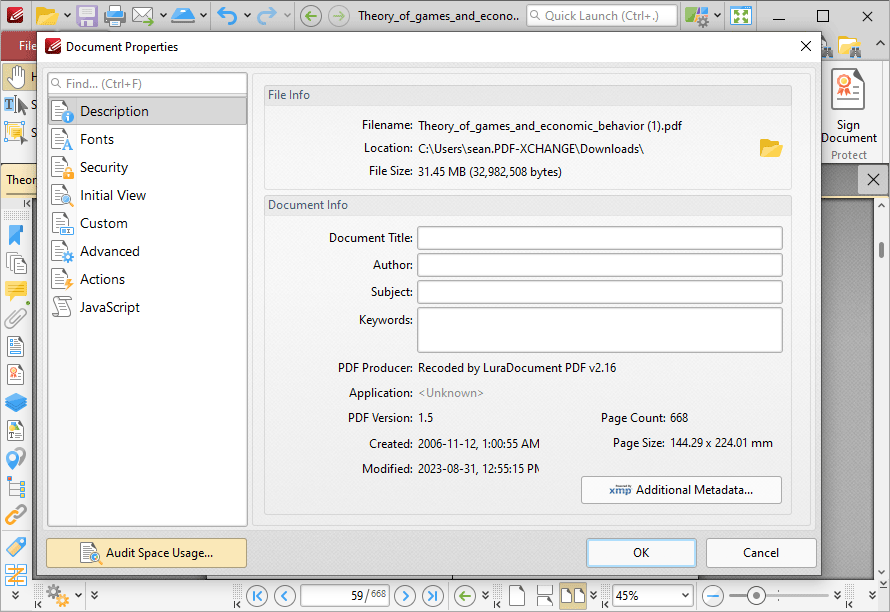Open Custom properties section

tap(148, 223)
